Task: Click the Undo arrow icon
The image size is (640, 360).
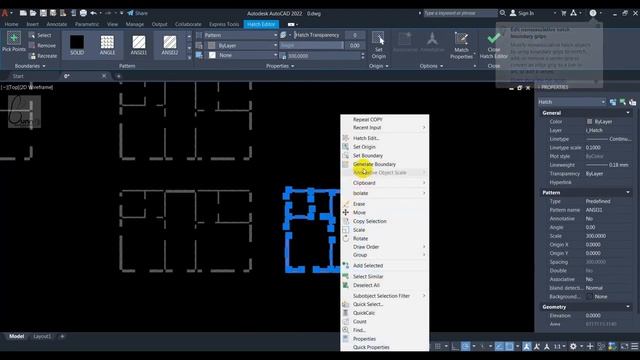Action: click(93, 13)
